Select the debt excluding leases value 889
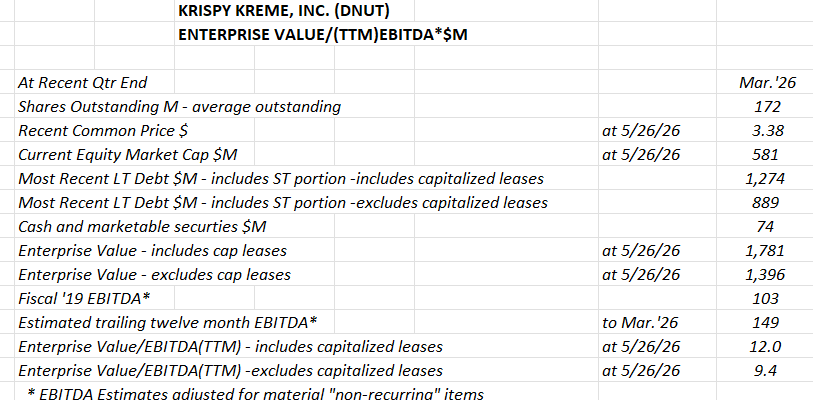Screen dimensions: 813x400 point(767,202)
